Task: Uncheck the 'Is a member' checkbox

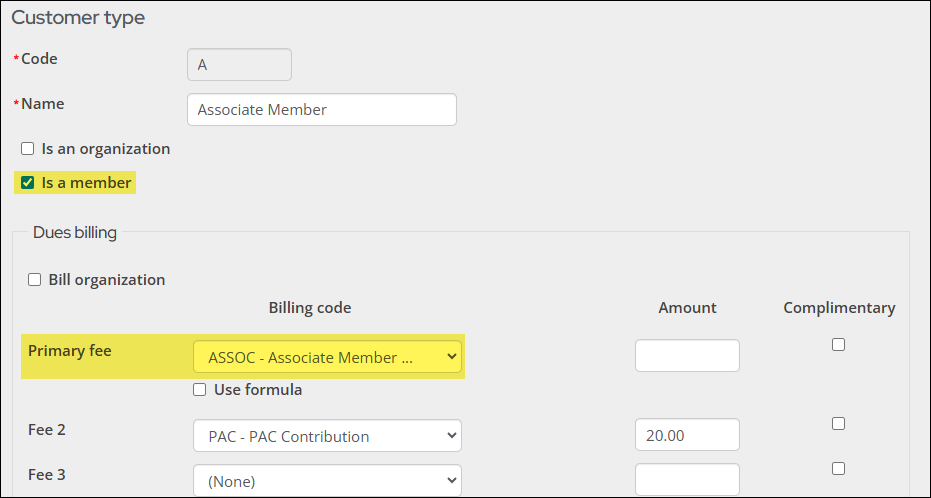Action: [28, 183]
